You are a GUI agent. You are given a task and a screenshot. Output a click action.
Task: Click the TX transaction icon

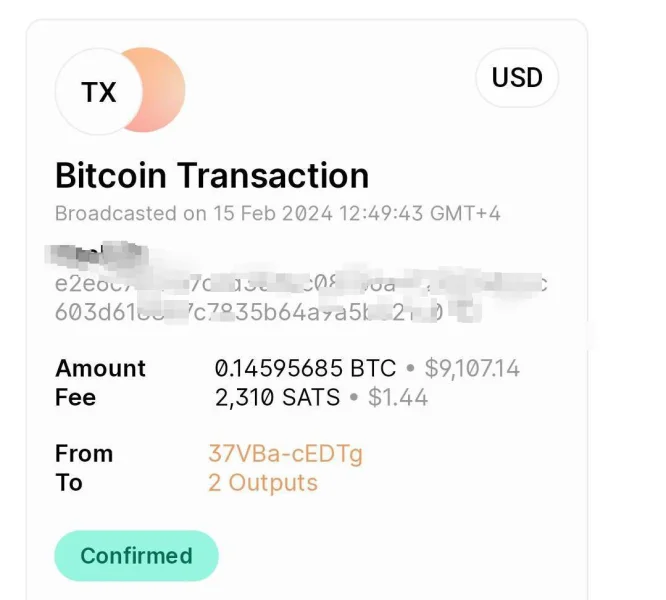[x=99, y=92]
